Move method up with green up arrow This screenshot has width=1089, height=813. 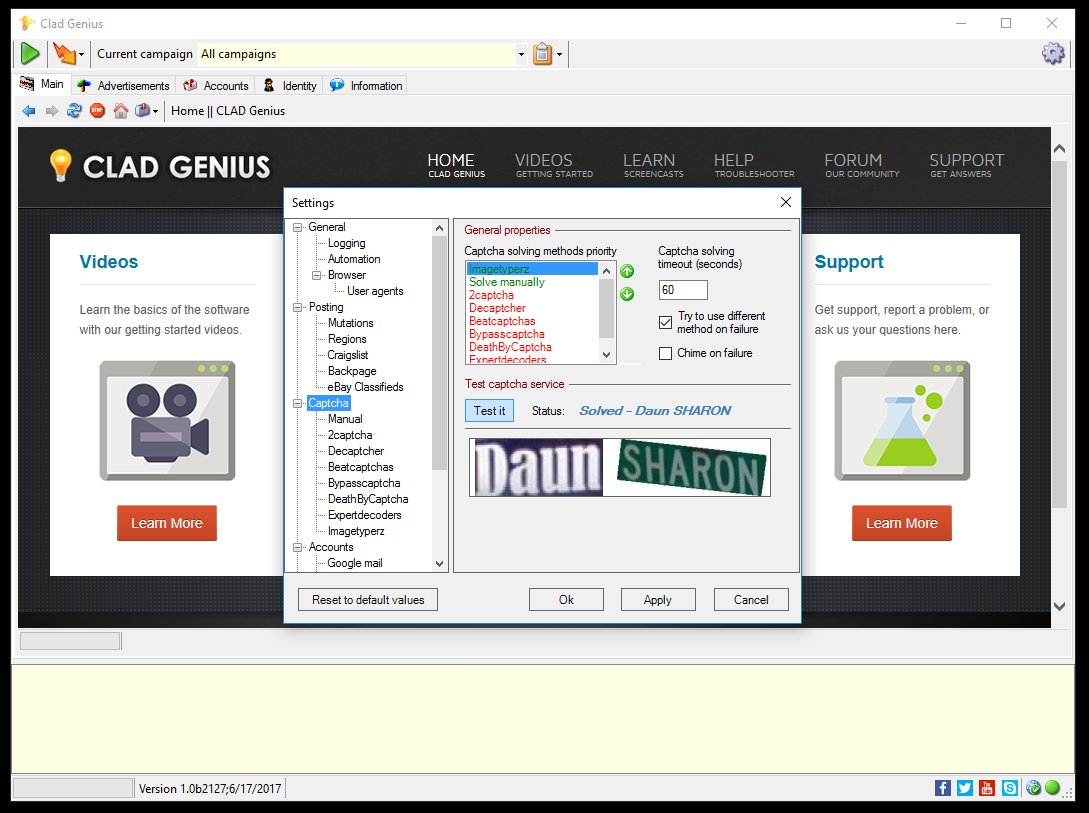(626, 271)
